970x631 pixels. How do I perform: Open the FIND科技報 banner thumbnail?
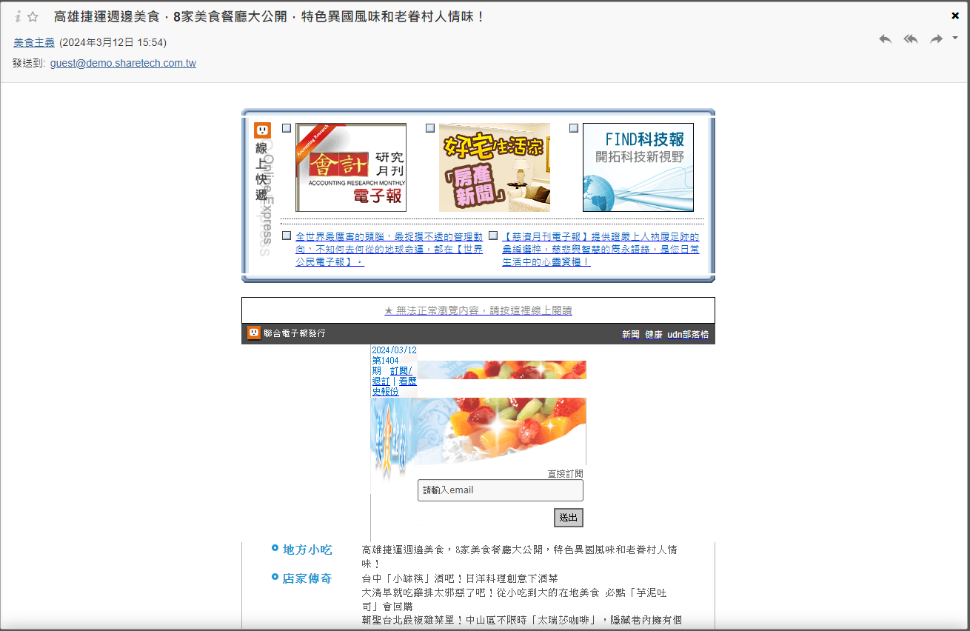click(x=638, y=168)
